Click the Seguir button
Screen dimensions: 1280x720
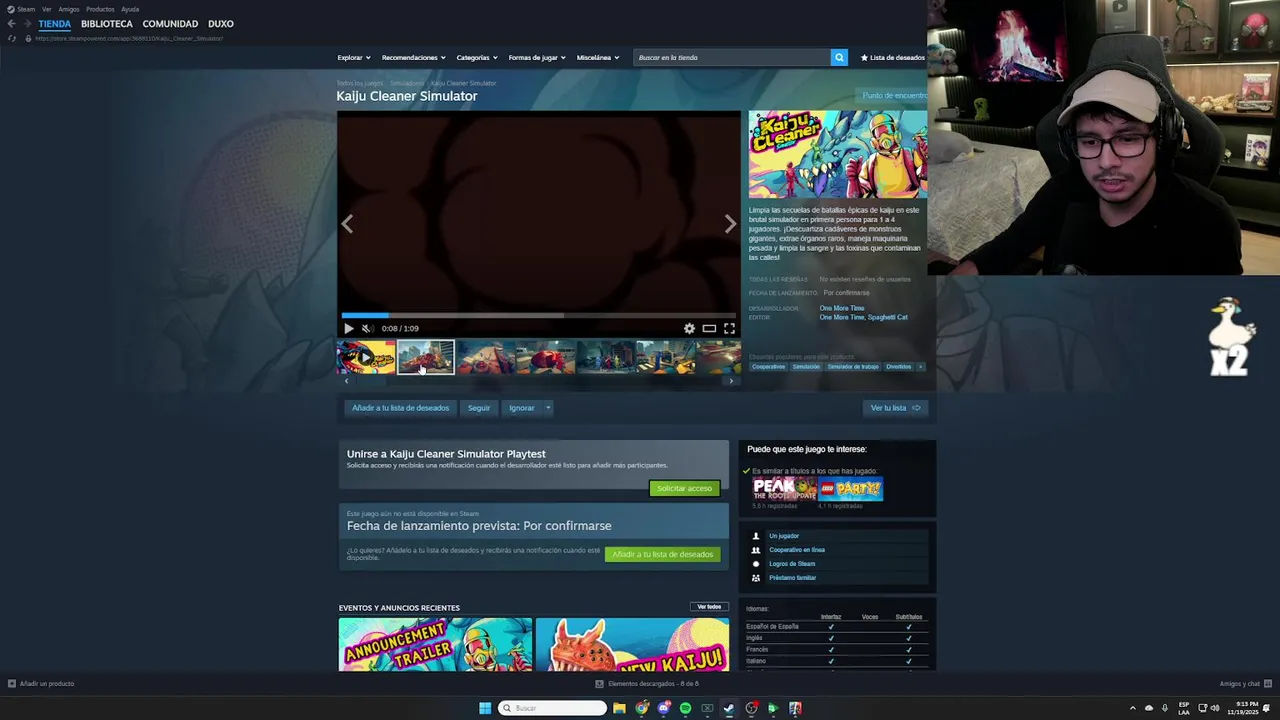click(479, 408)
